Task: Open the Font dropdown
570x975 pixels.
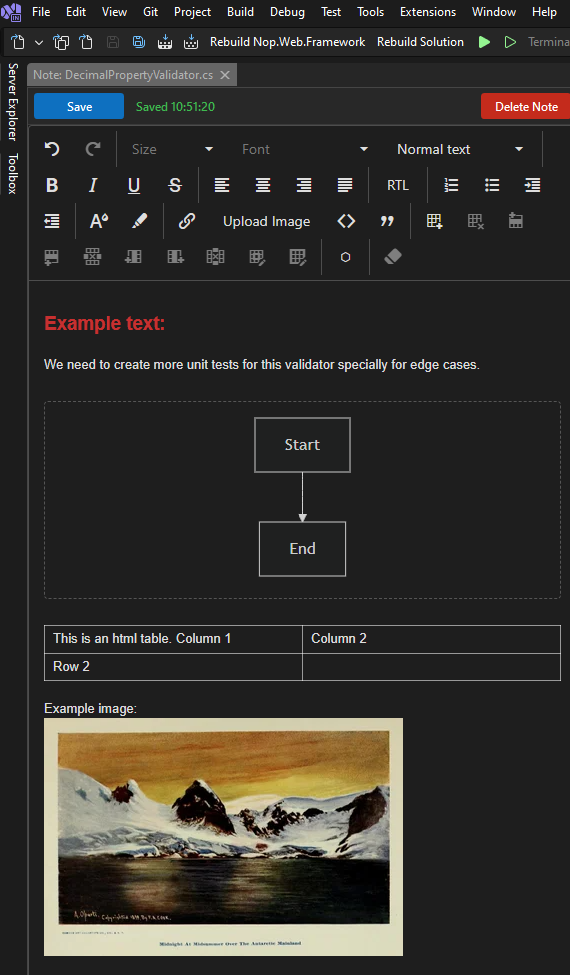Action: (x=304, y=149)
